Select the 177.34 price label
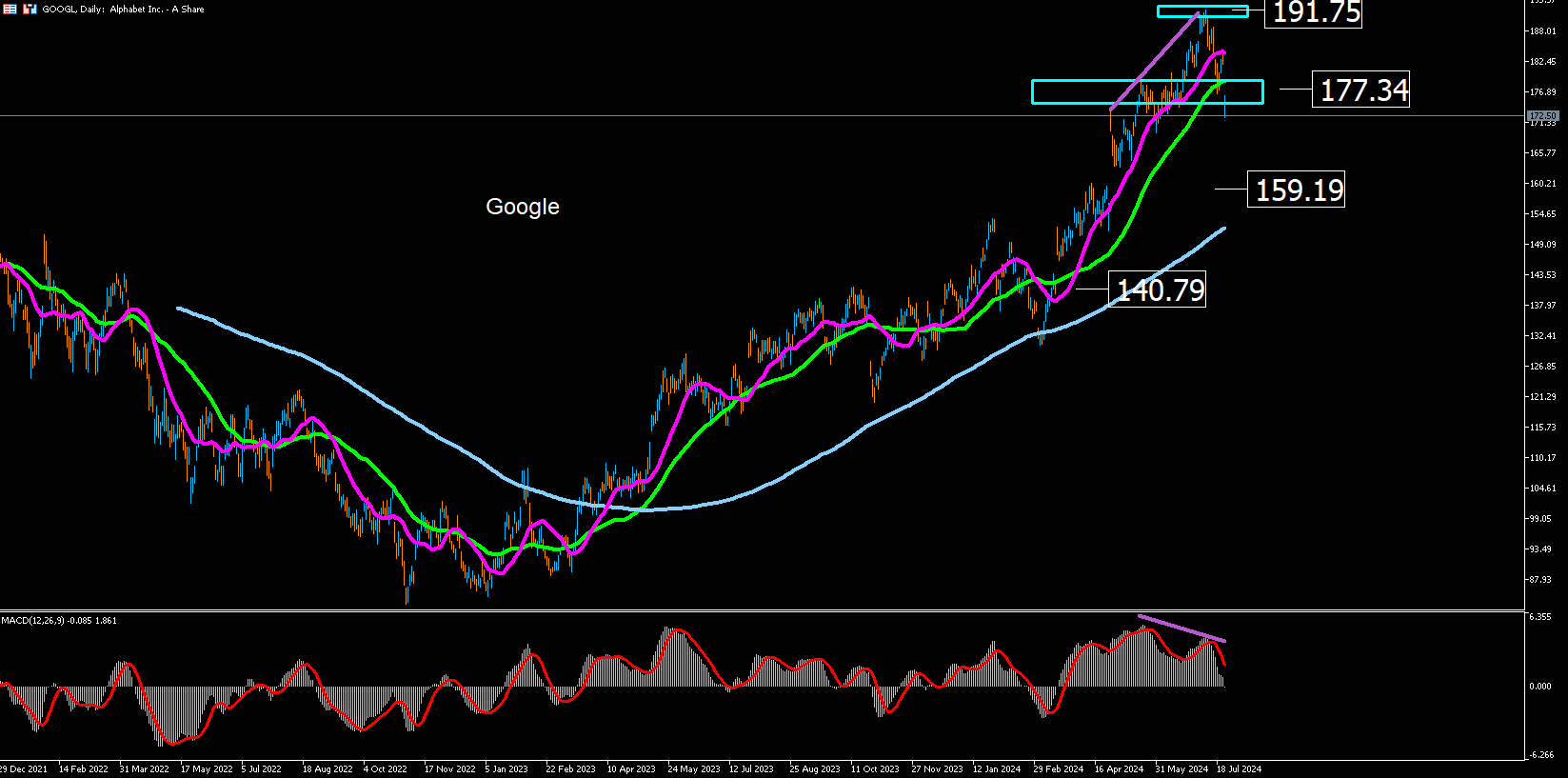This screenshot has width=1568, height=778. pos(1360,90)
